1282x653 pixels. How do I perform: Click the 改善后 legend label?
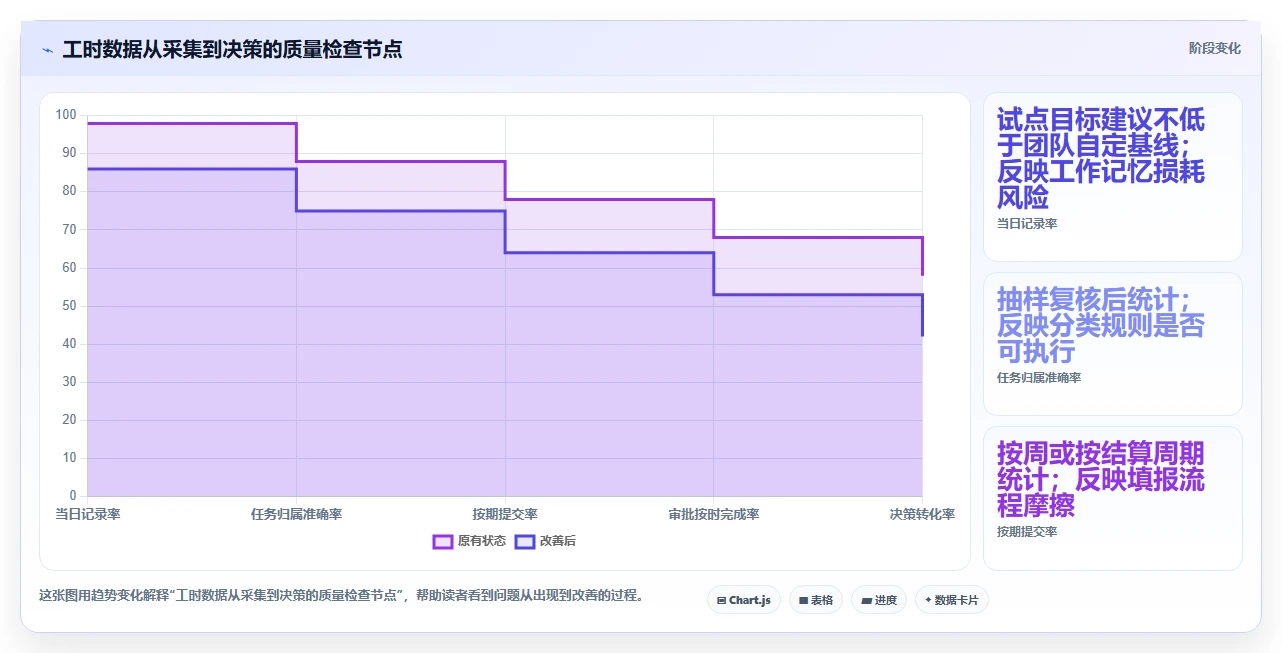558,541
